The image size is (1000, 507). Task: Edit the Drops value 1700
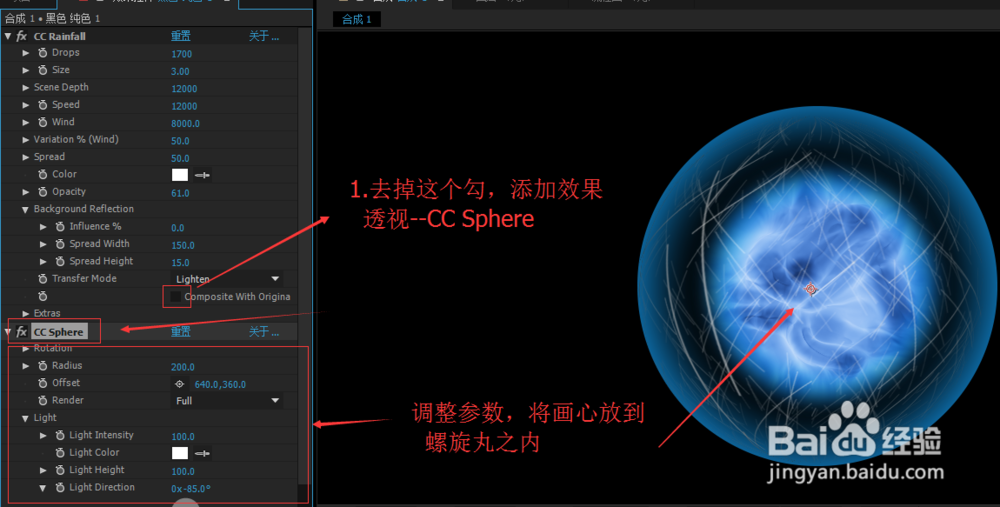[181, 54]
